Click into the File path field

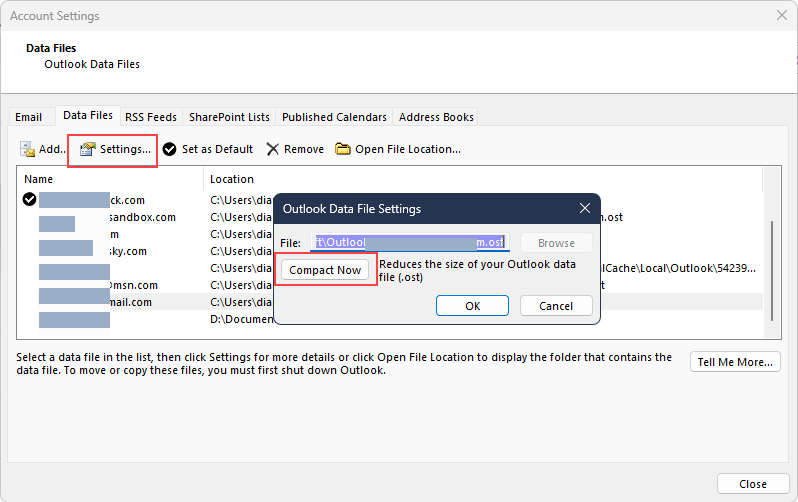click(x=410, y=242)
